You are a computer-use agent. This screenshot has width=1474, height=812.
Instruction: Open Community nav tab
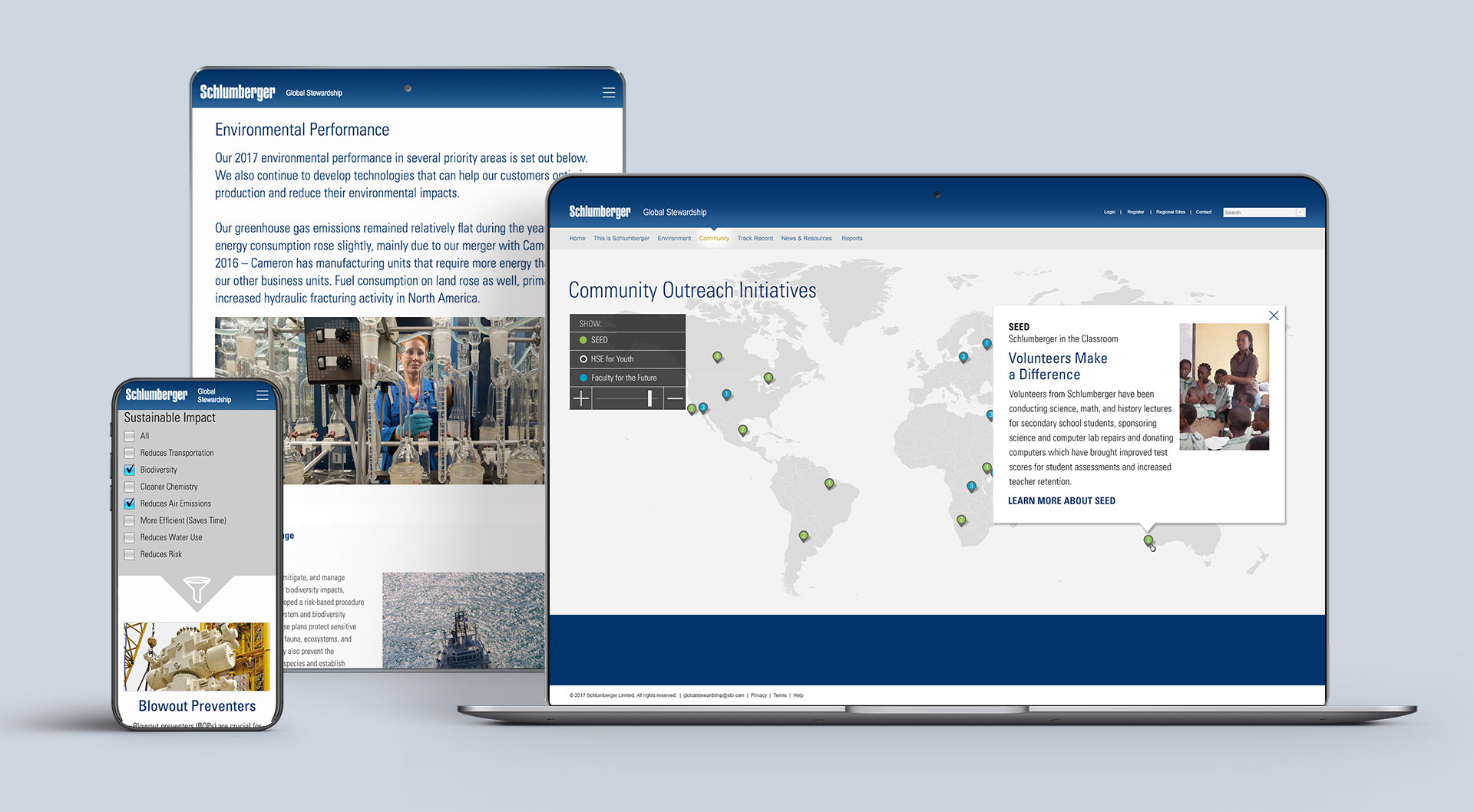[x=714, y=239]
